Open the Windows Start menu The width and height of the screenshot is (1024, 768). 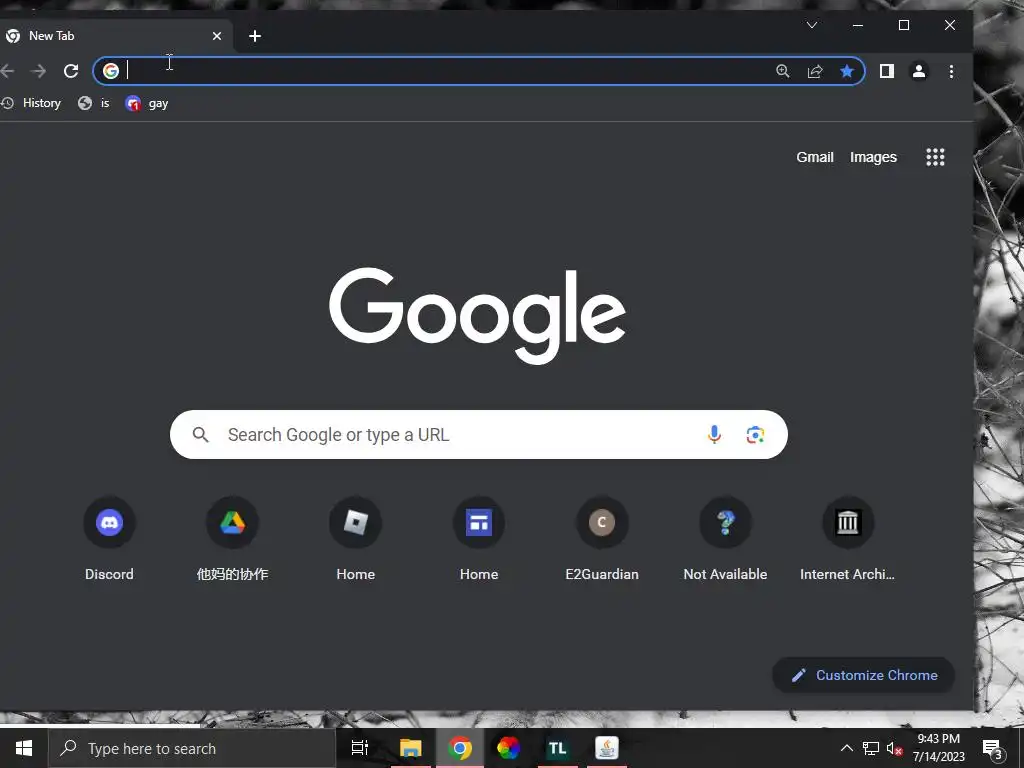(x=24, y=748)
